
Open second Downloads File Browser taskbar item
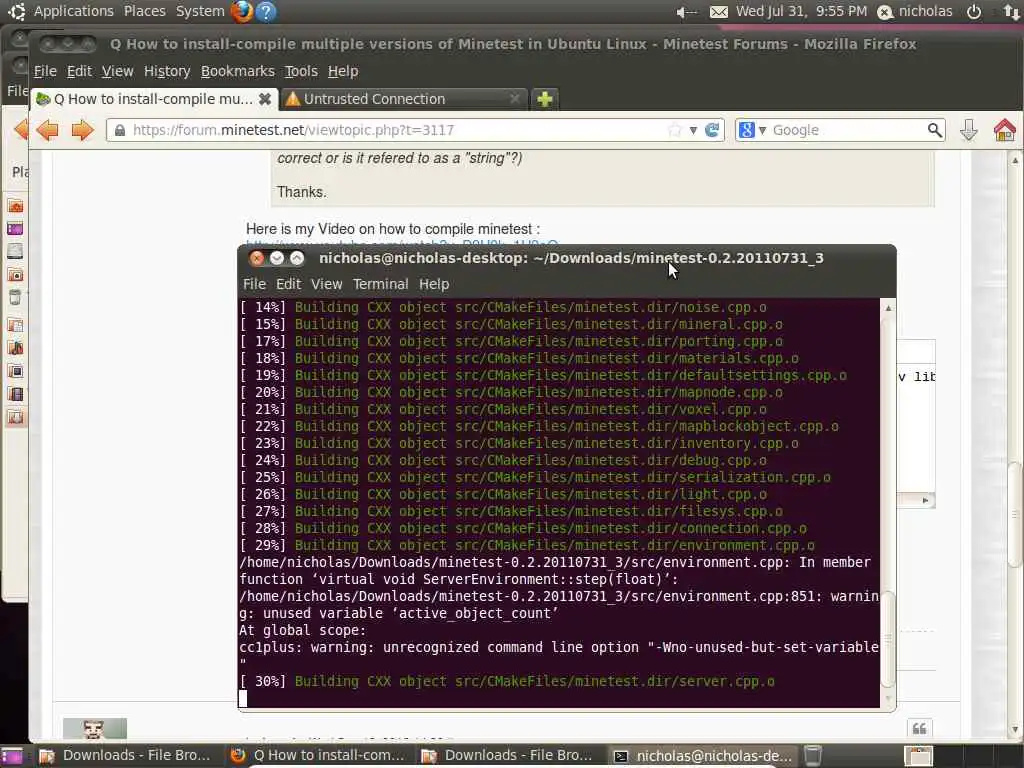click(507, 756)
